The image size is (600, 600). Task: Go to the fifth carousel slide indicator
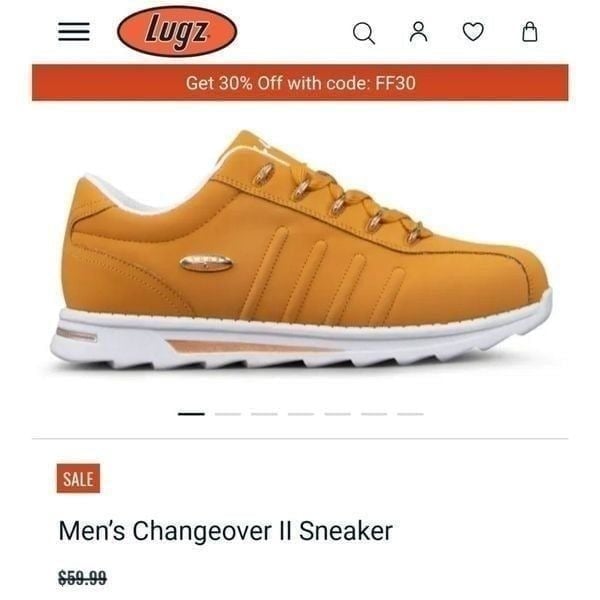click(338, 414)
